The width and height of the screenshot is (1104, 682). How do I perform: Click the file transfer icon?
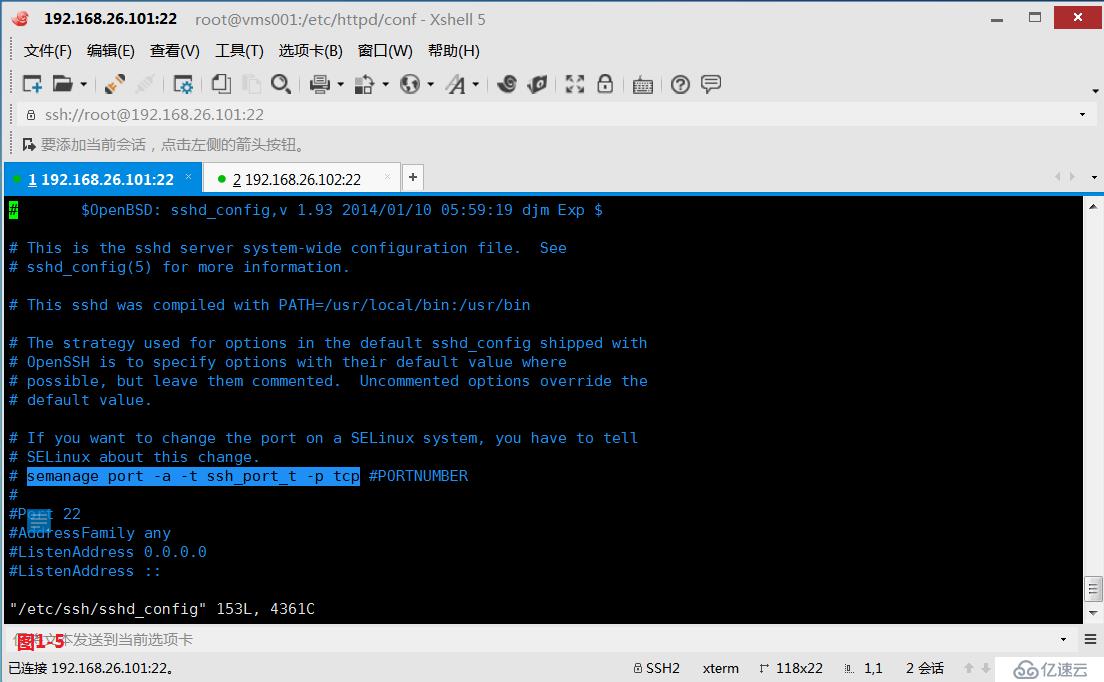click(364, 84)
